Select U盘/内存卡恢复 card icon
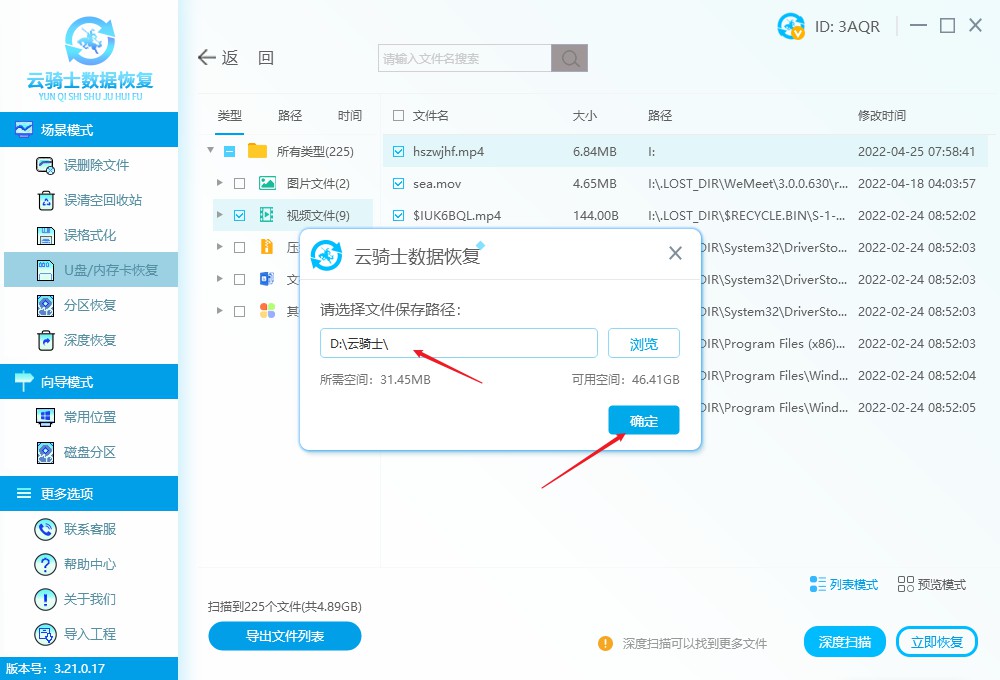This screenshot has width=1000, height=680. pos(45,270)
